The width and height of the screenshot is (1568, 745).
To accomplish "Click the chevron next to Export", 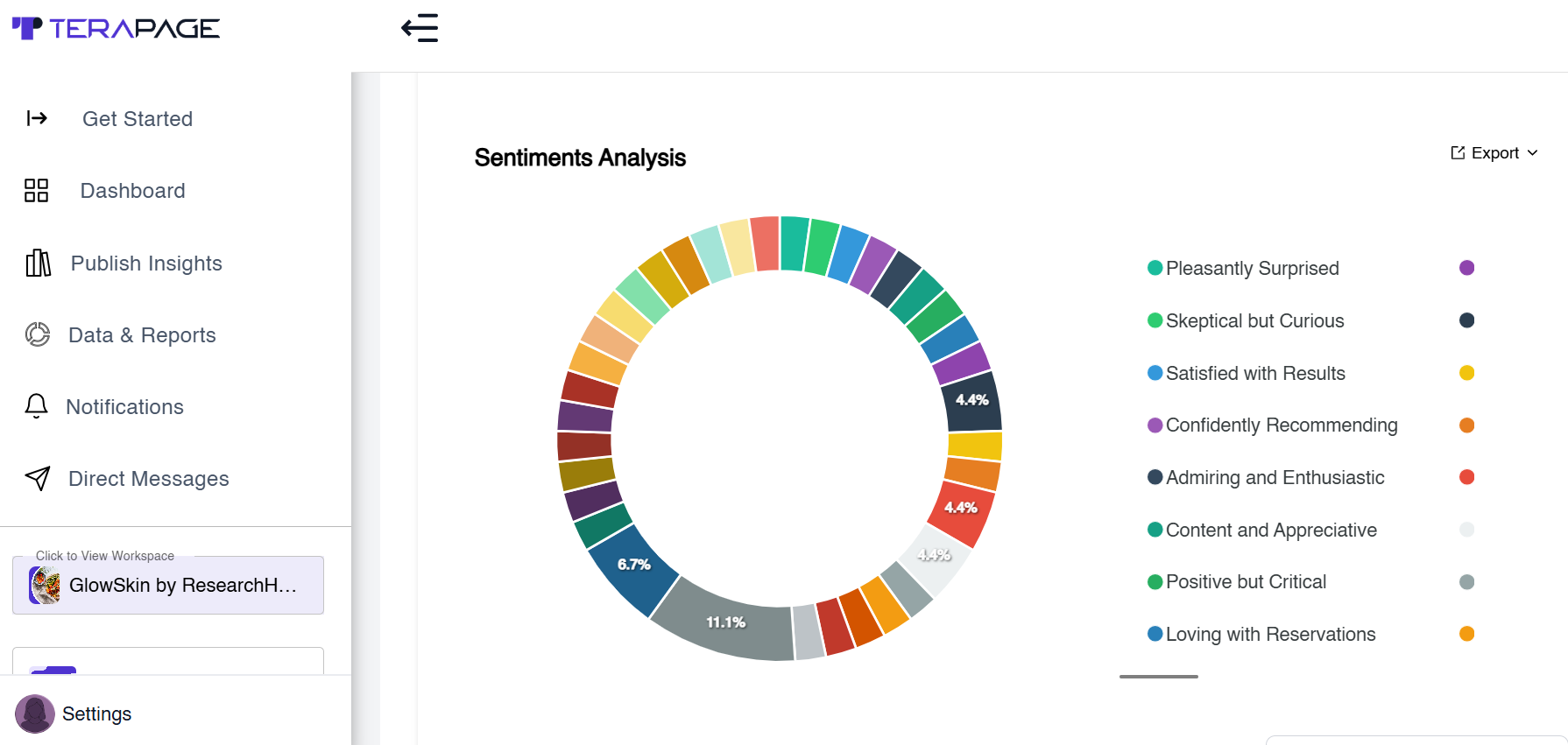I will click(1532, 153).
